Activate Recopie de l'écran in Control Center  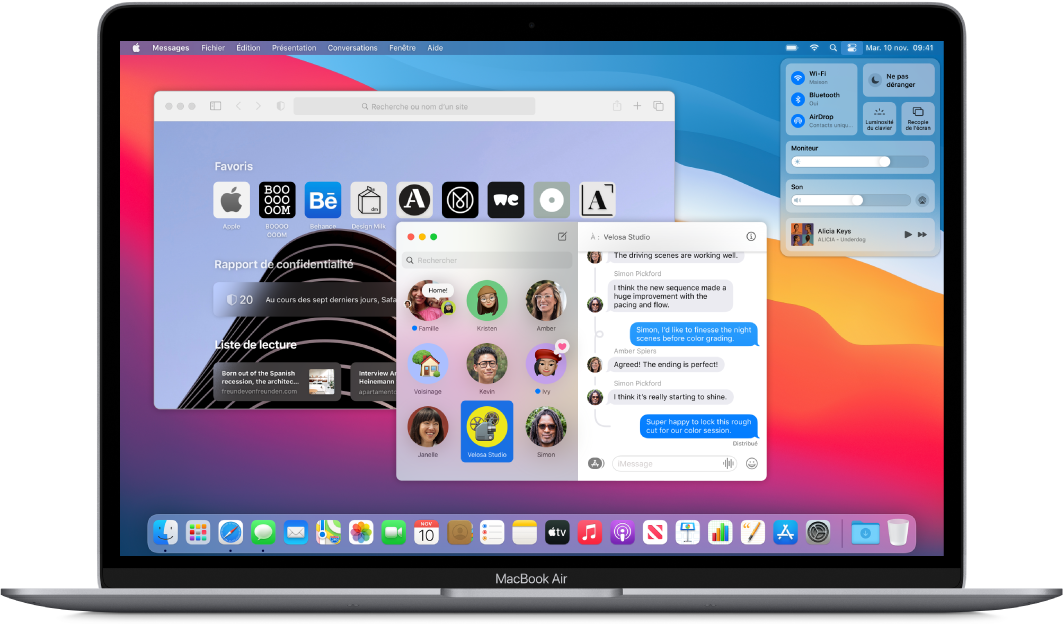point(917,118)
